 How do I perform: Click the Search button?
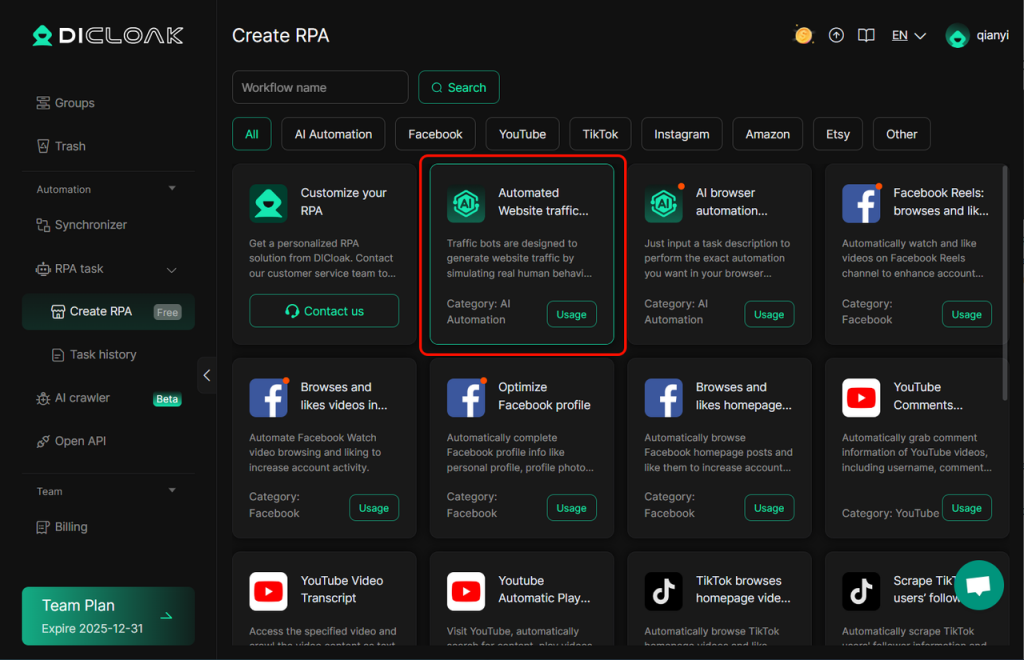coord(458,87)
